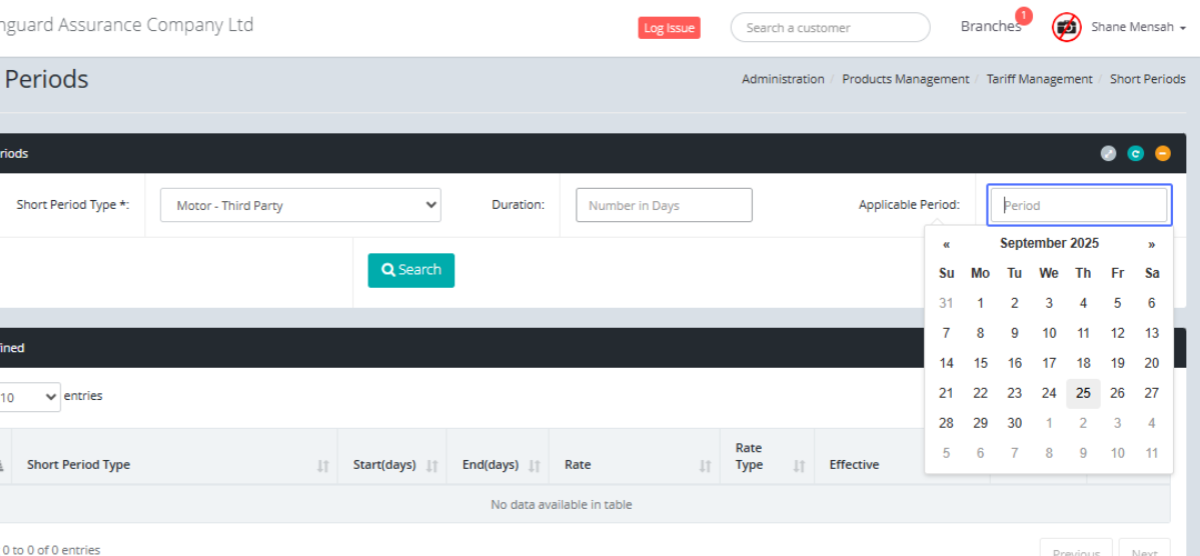Navigate to Products Management breadcrumb
1200x556 pixels.
905,79
